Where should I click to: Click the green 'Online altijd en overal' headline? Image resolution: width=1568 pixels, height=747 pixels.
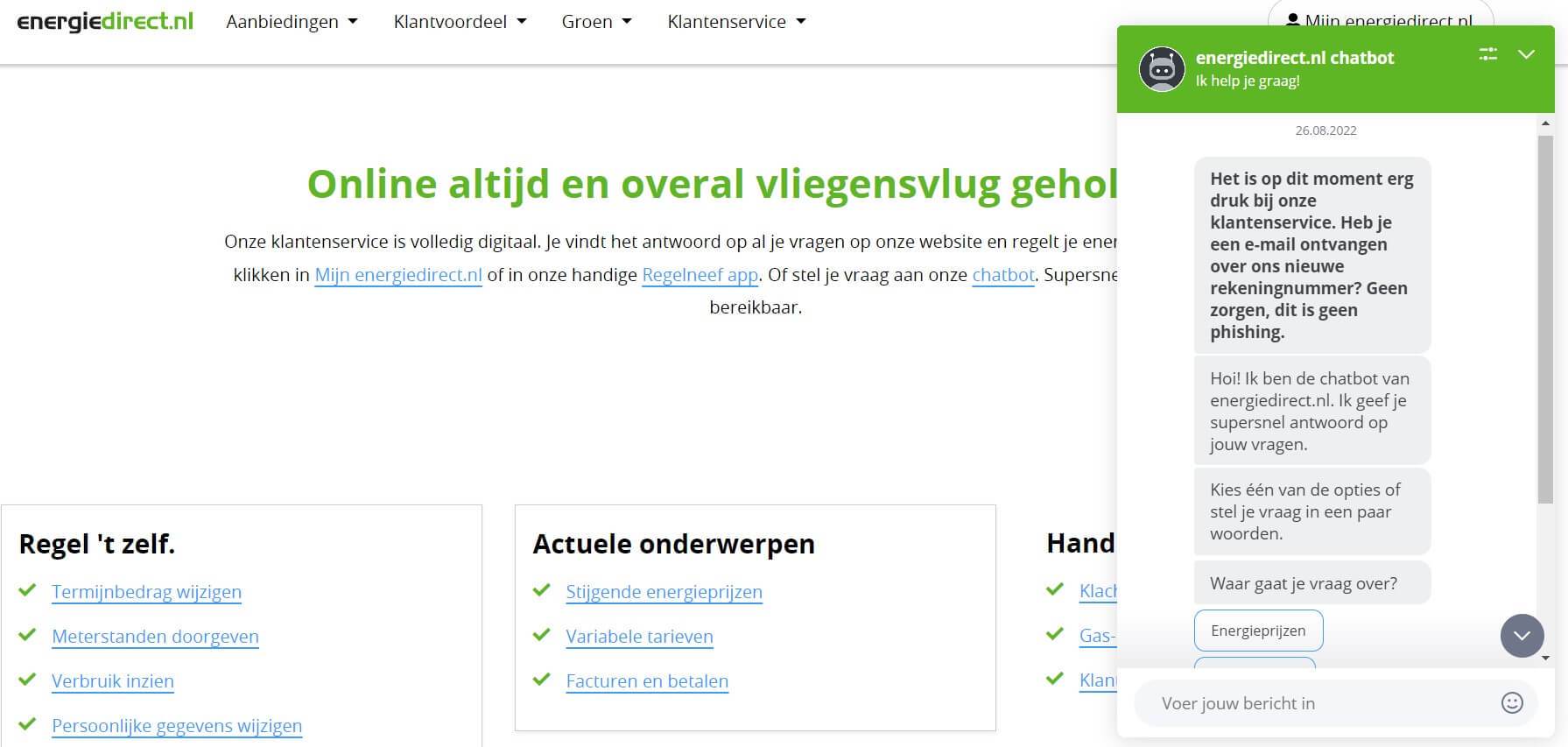pos(713,184)
